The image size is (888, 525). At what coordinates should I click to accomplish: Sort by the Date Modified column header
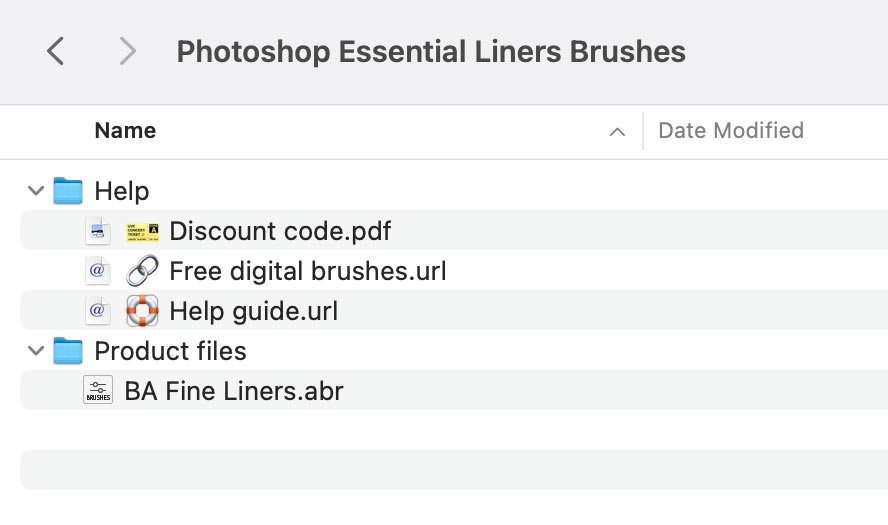731,131
